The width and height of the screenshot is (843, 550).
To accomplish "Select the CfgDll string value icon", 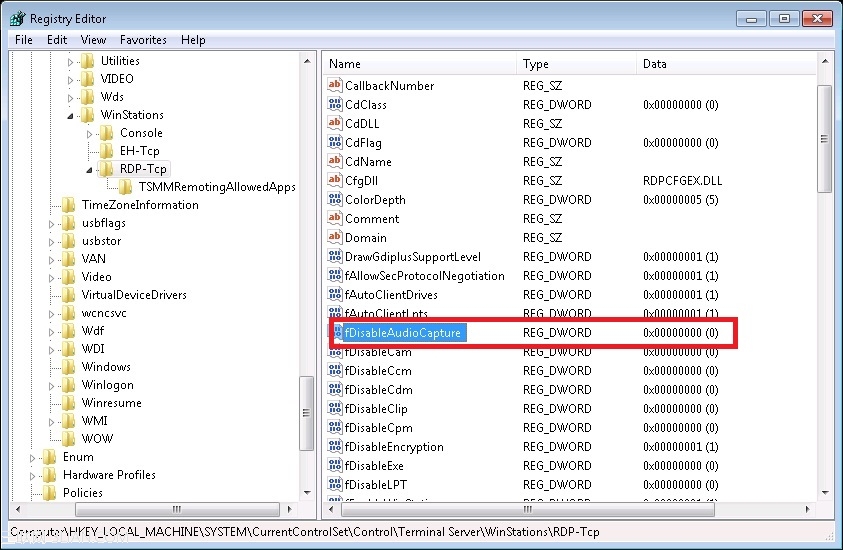I will coord(335,181).
